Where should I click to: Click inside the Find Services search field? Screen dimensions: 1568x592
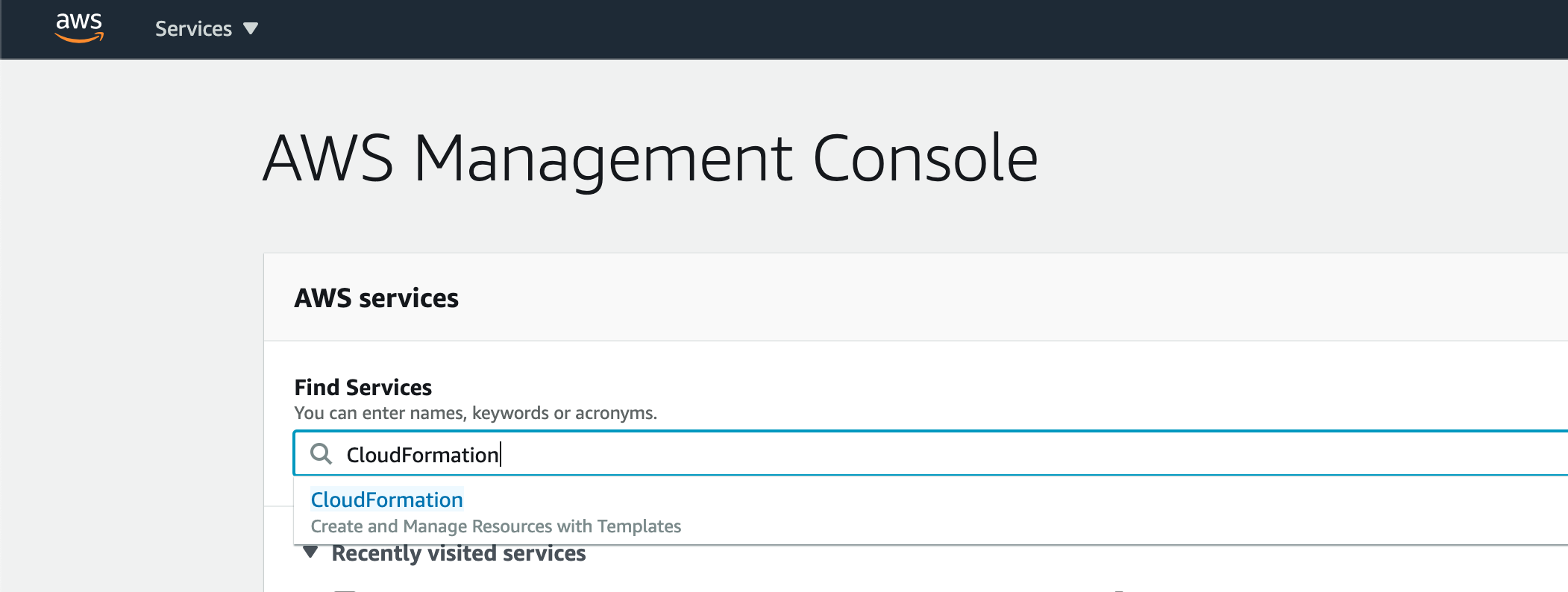pyautogui.click(x=931, y=453)
